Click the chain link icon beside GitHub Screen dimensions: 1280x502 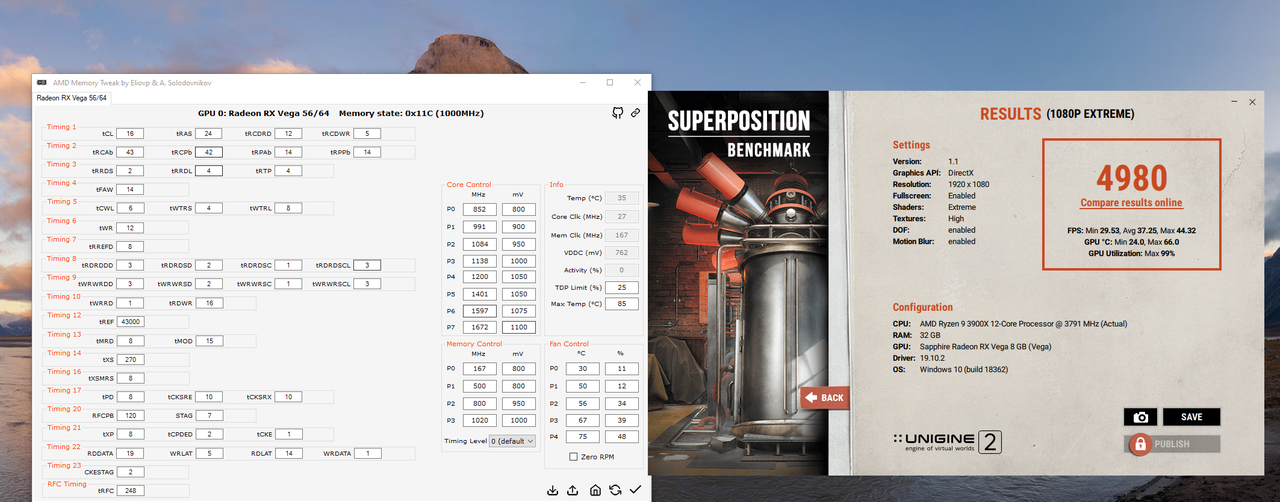pyautogui.click(x=635, y=113)
